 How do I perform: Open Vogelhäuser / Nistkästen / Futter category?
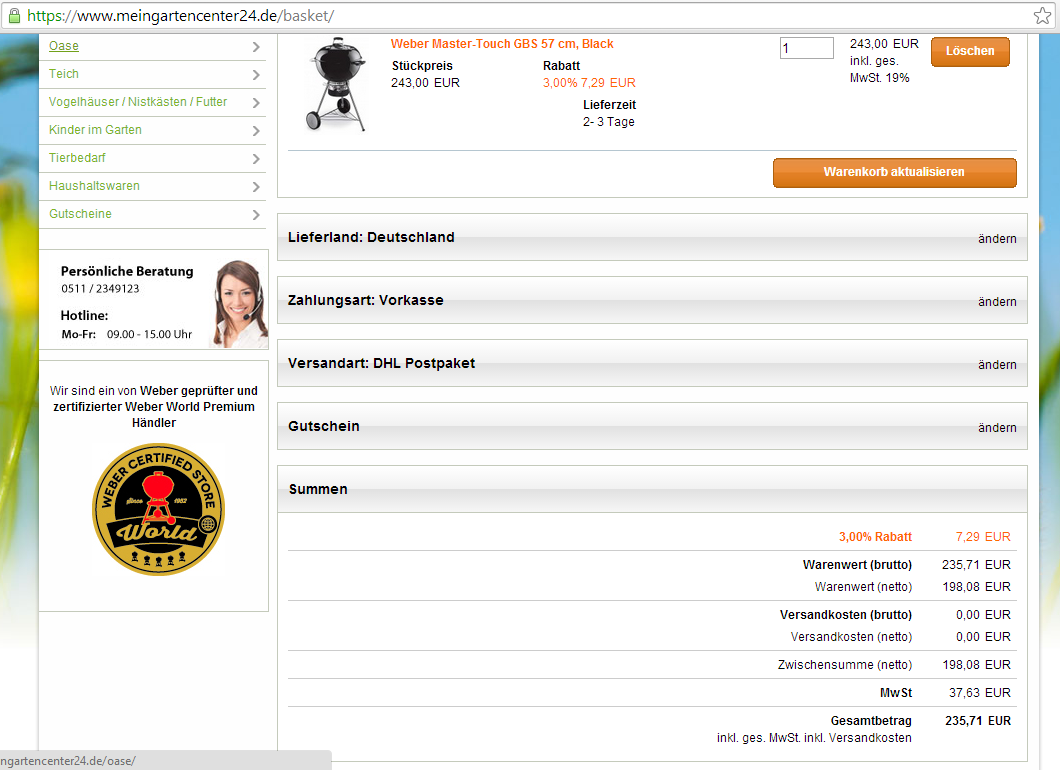pyautogui.click(x=138, y=101)
